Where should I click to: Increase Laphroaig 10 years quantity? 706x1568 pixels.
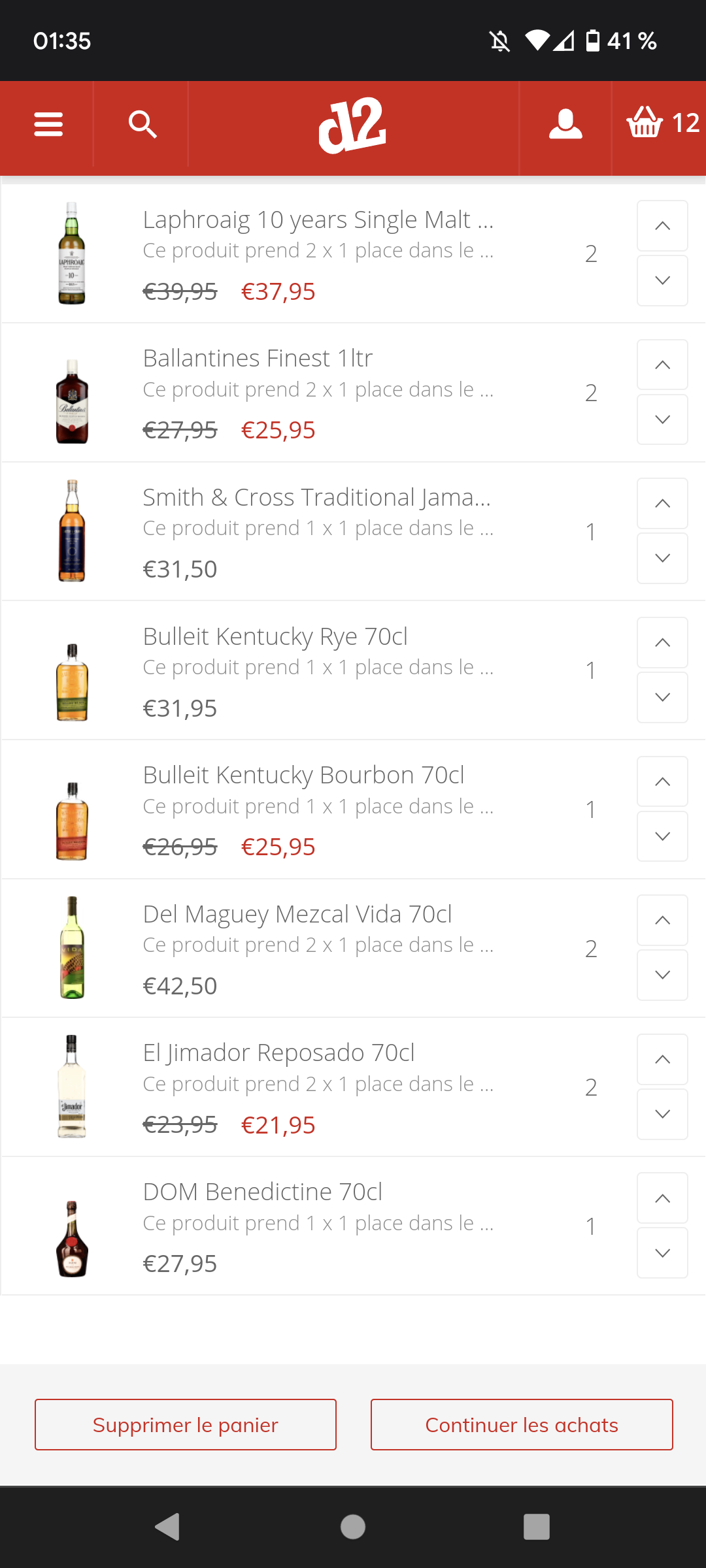(x=662, y=226)
